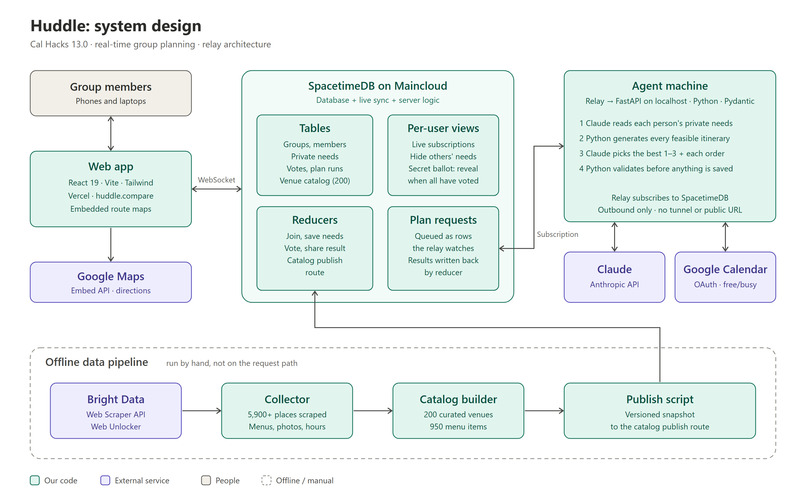Click 'Groups, members' in Tables box

(315, 145)
